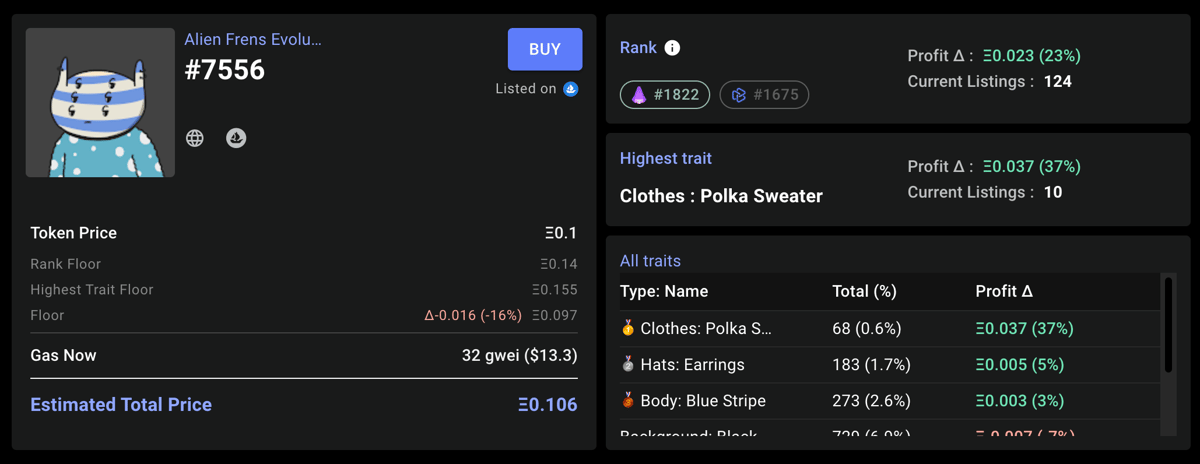1200x464 pixels.
Task: Click the purple rarity icon in #1822 badge
Action: coord(639,95)
